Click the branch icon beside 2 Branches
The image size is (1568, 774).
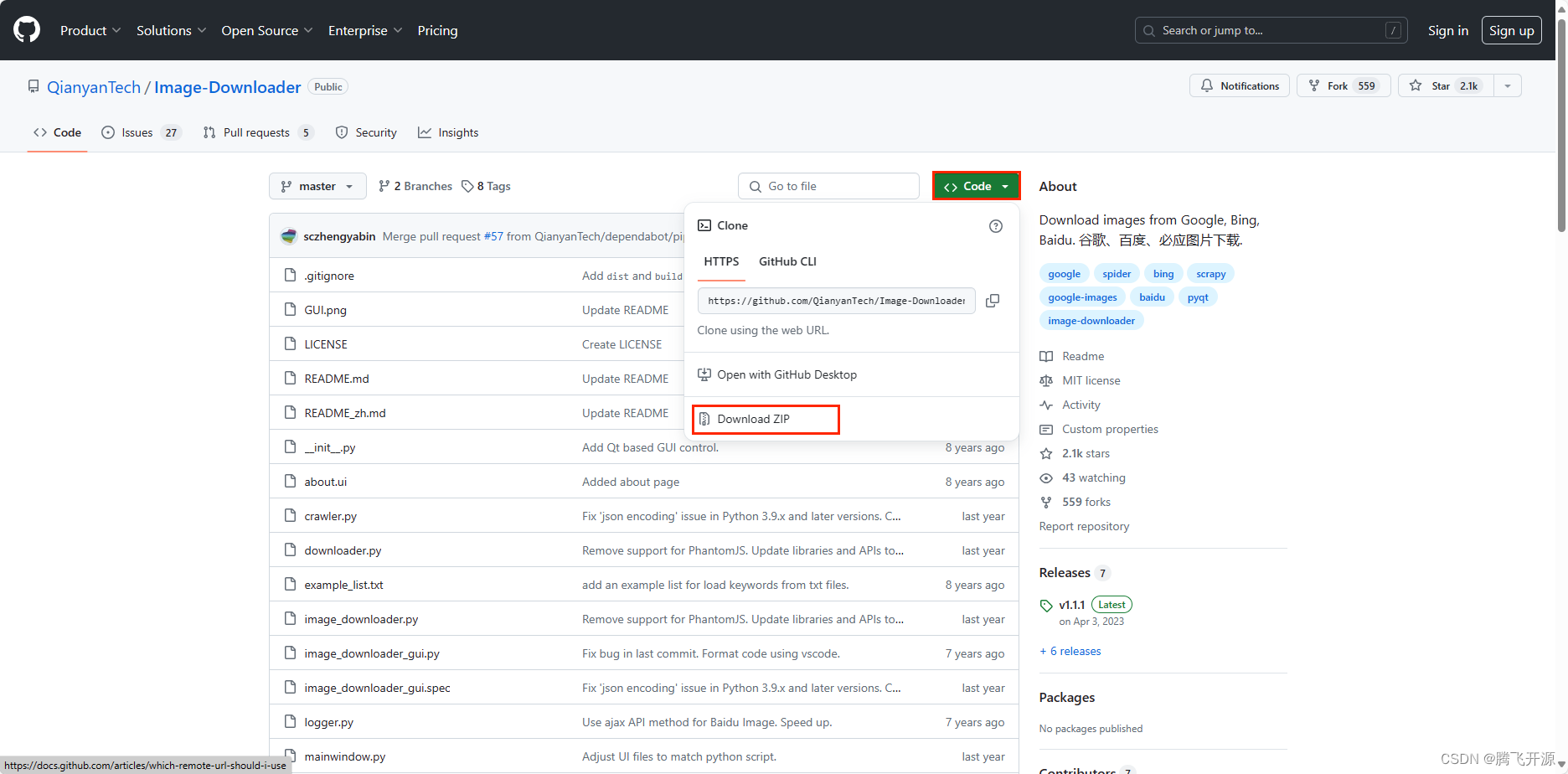[x=384, y=186]
